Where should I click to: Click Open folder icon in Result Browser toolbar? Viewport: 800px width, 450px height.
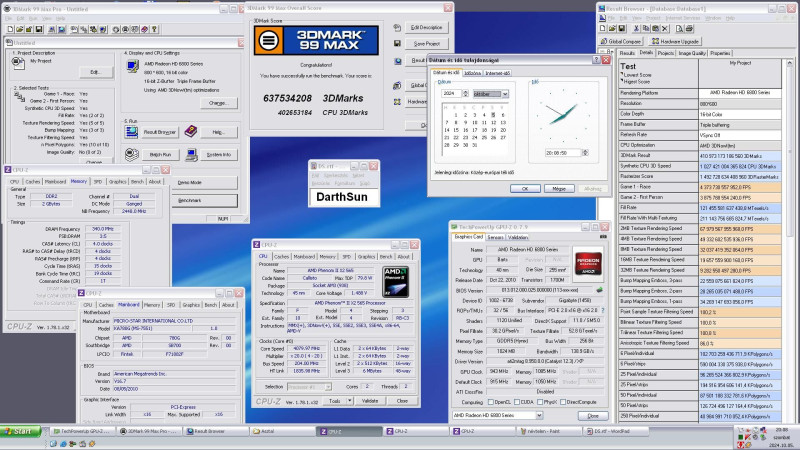(612, 29)
